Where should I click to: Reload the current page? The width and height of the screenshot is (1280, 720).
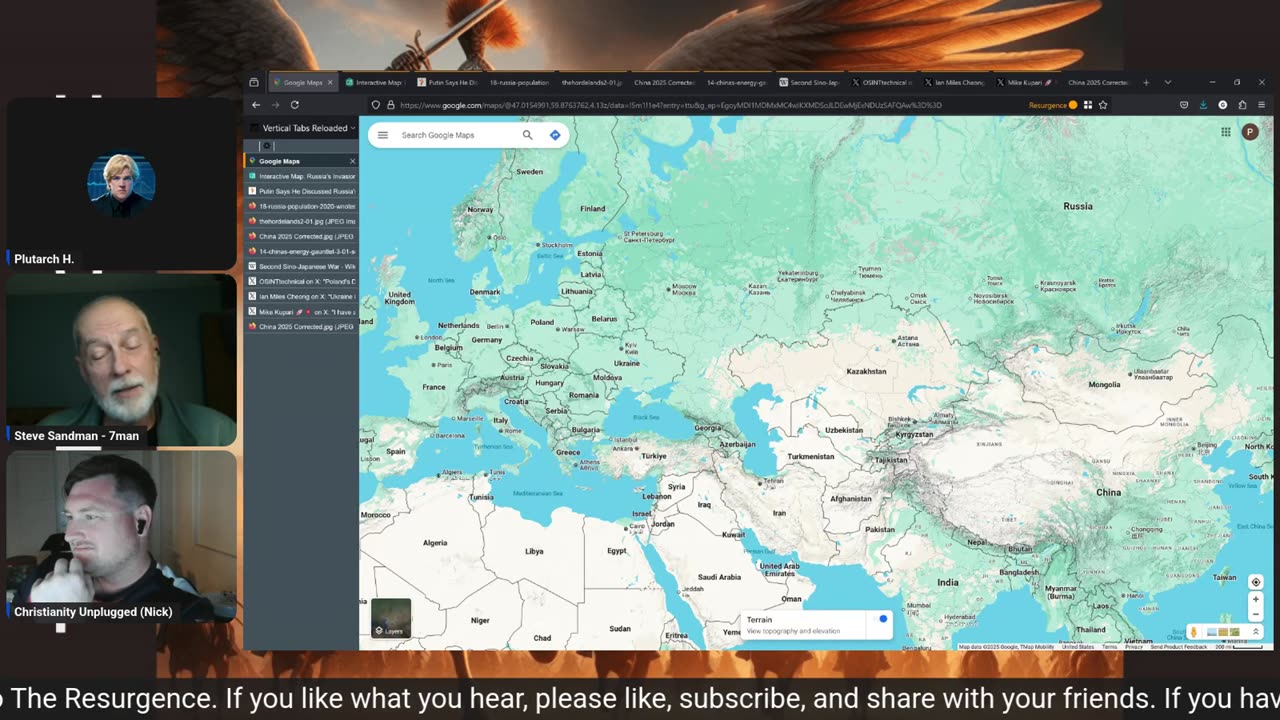click(x=295, y=105)
